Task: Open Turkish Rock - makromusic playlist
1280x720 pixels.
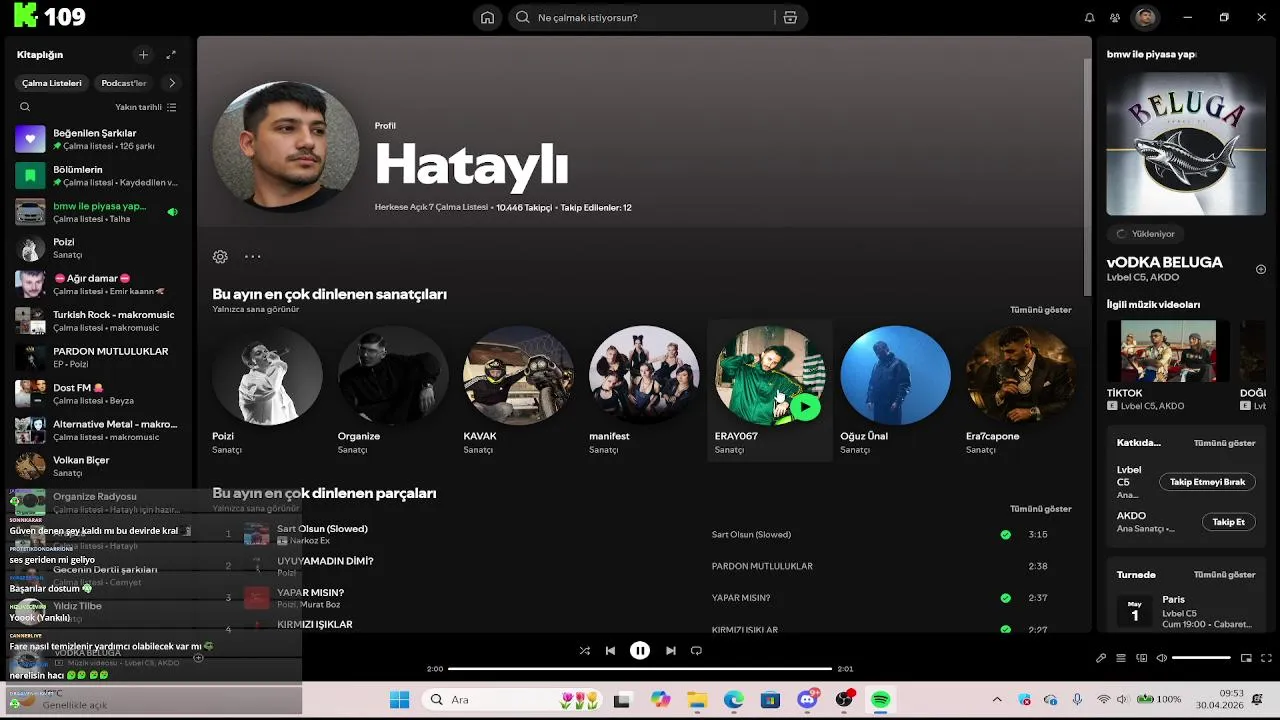Action: point(97,321)
